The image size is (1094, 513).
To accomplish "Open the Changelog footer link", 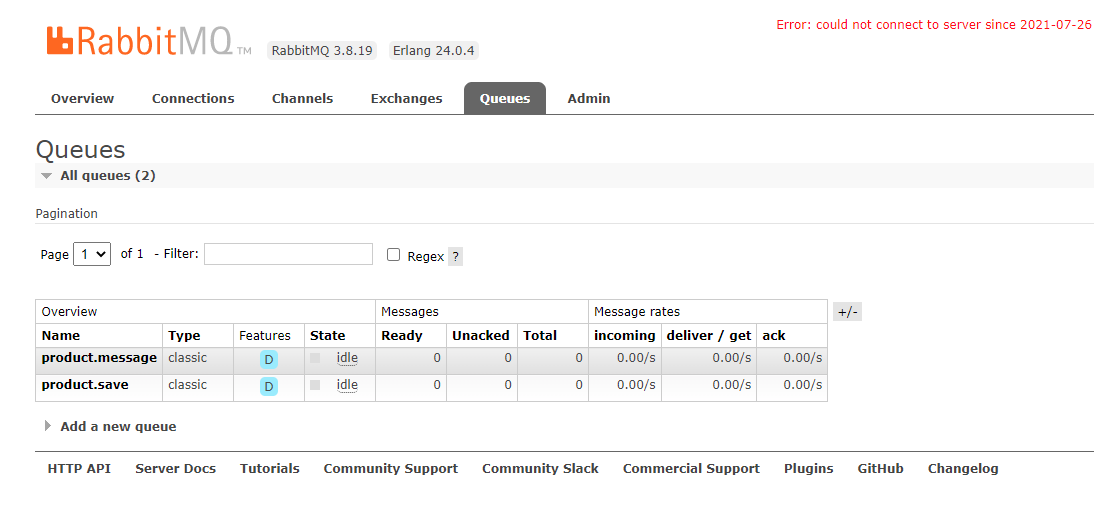I will point(963,468).
